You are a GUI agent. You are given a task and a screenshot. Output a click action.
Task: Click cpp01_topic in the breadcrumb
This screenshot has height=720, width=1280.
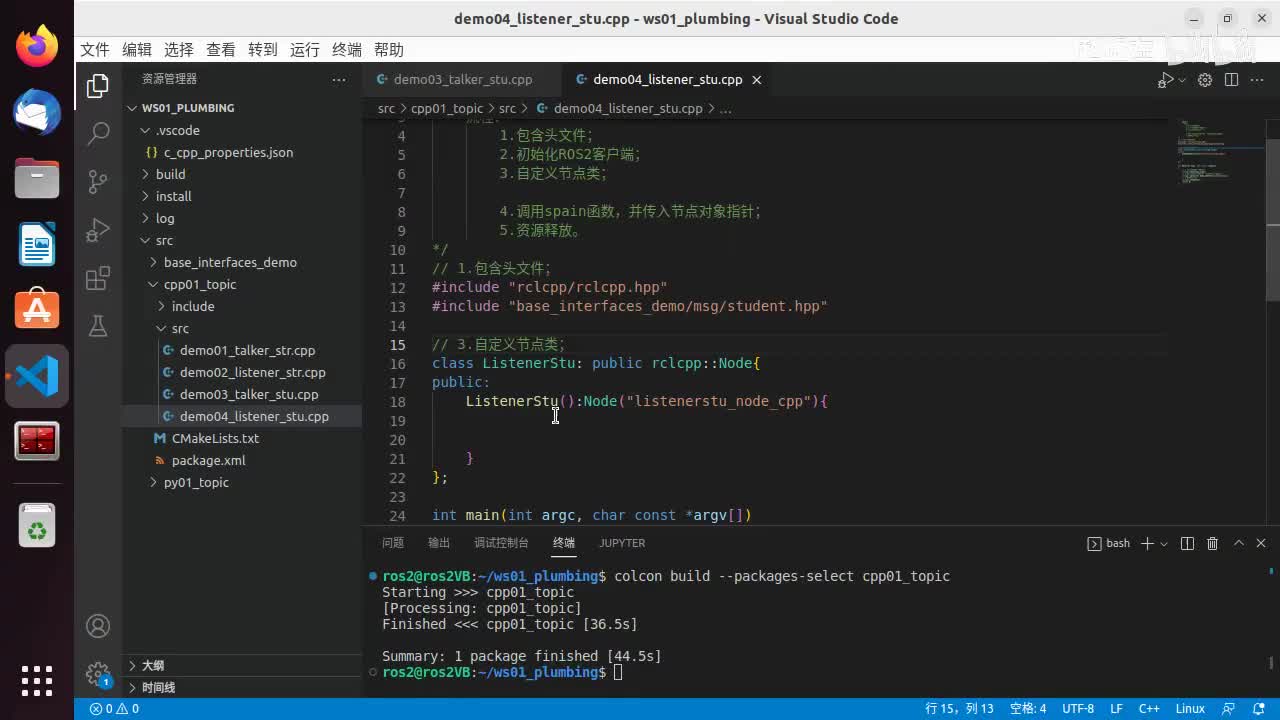(x=447, y=108)
